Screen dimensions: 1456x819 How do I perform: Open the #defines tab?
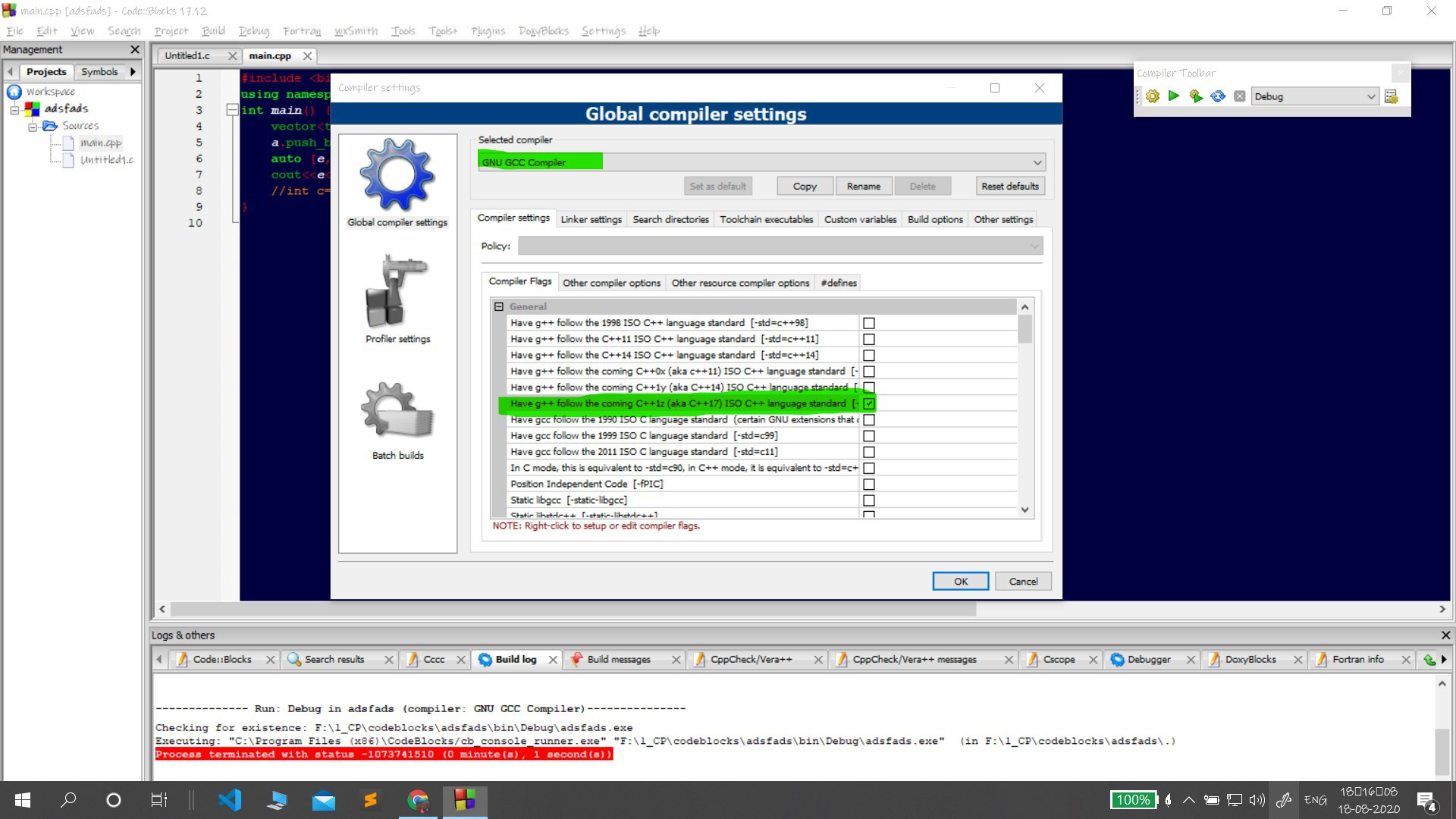click(838, 283)
